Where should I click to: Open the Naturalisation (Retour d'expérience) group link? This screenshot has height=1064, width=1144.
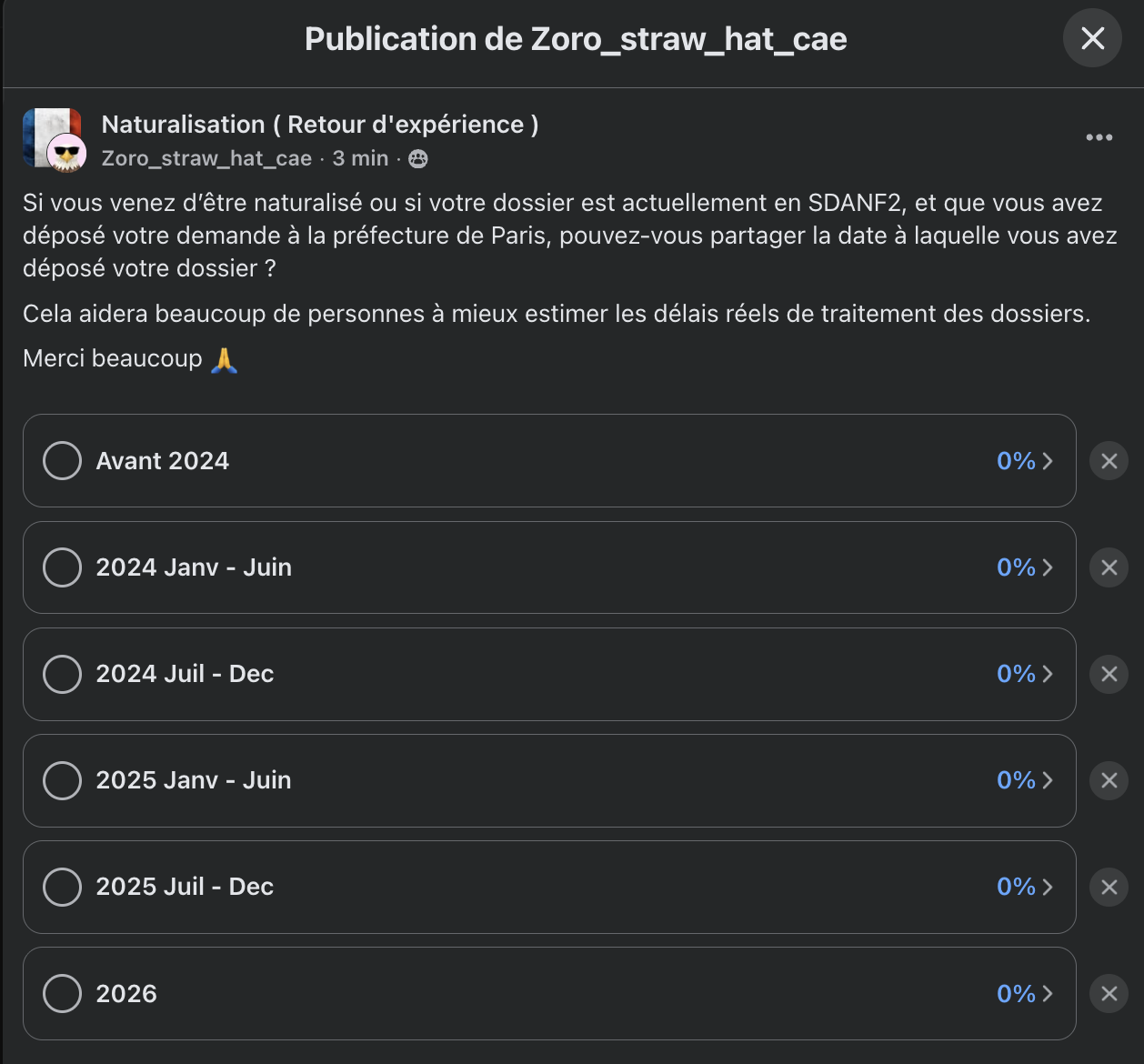click(319, 125)
